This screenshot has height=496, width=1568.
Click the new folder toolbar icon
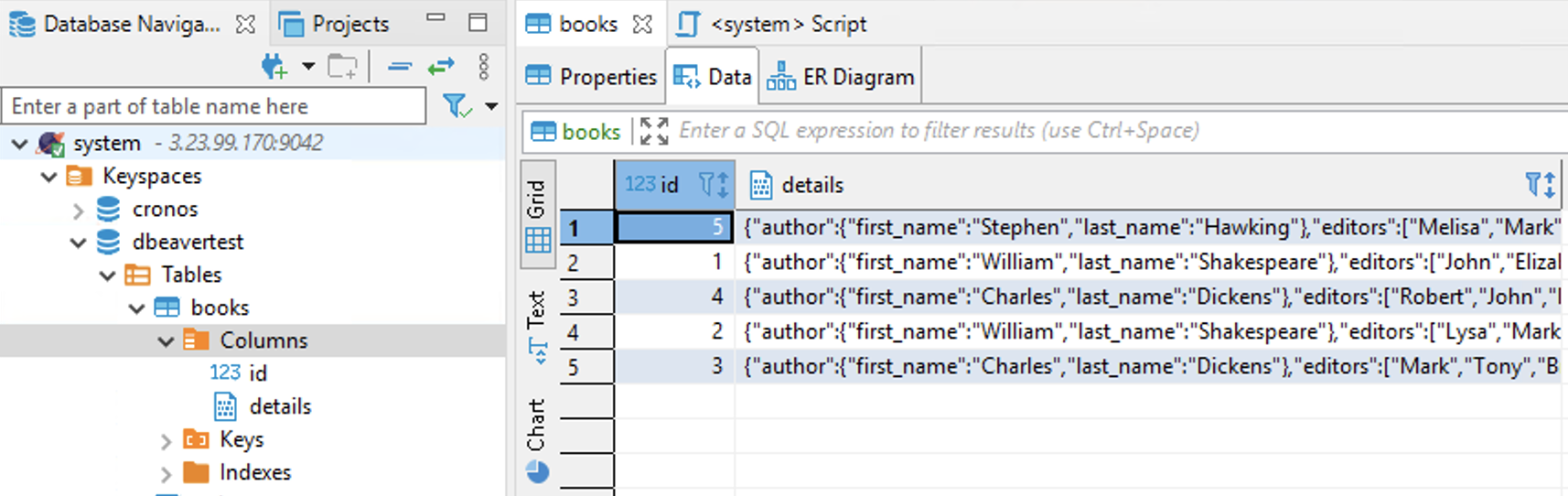click(343, 67)
